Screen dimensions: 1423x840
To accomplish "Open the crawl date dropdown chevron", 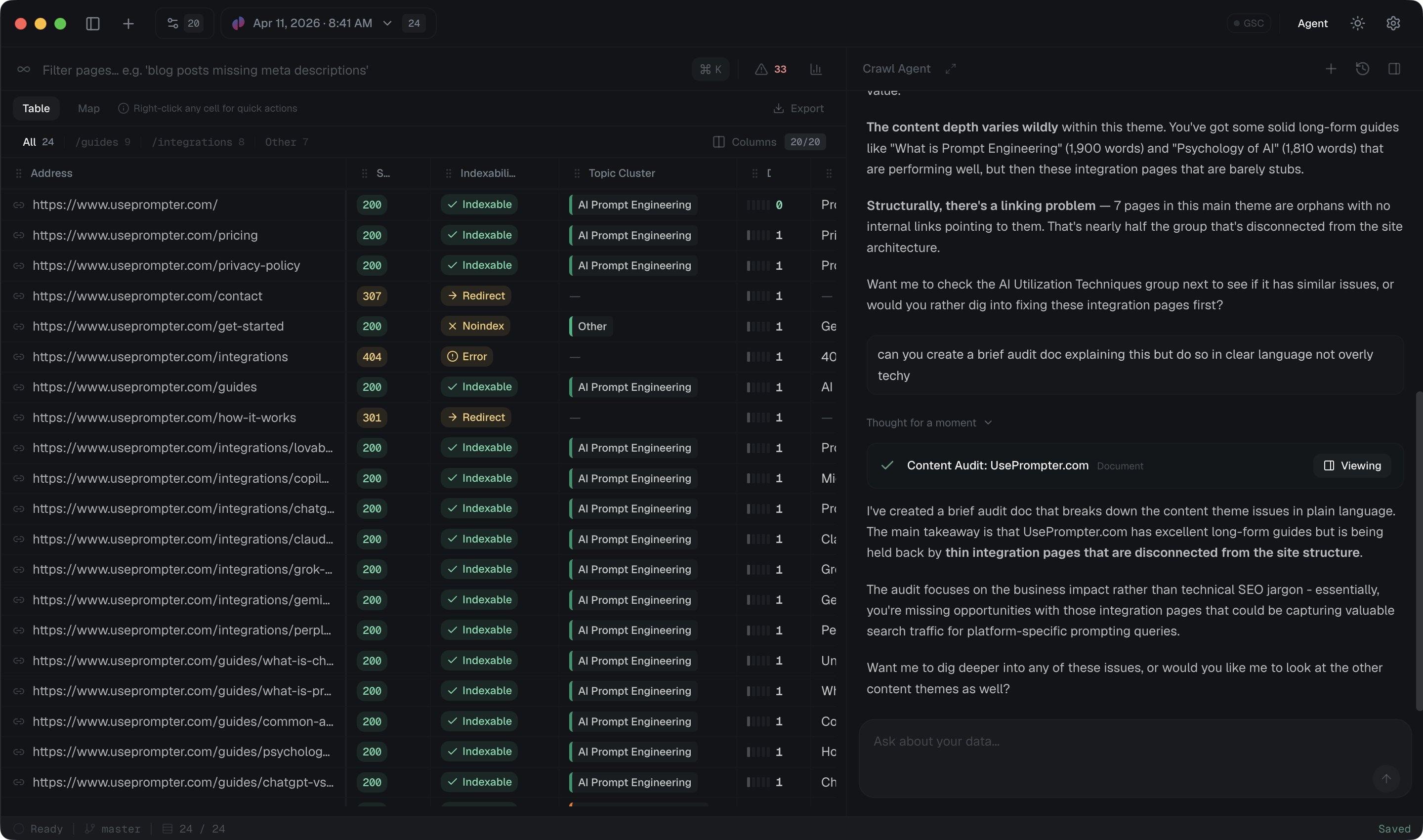I will 387,23.
